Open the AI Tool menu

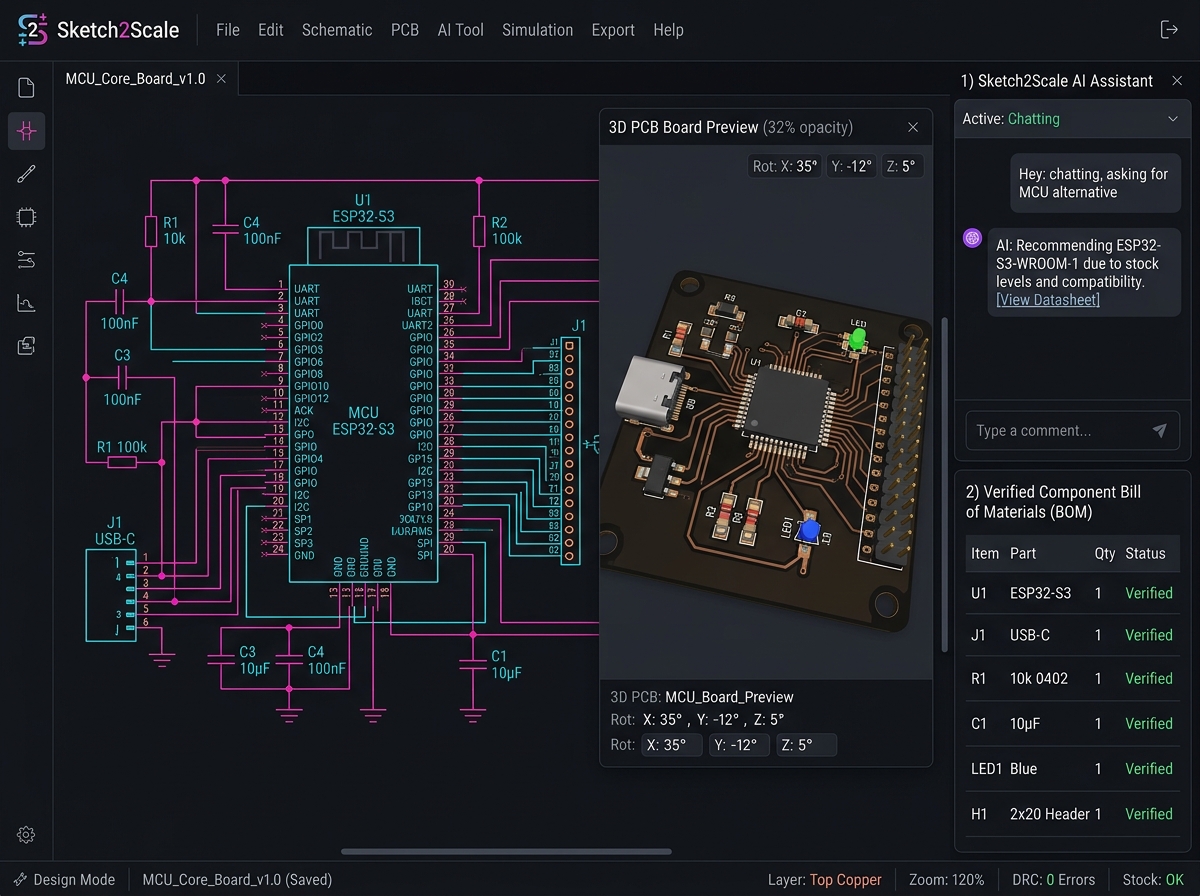point(461,30)
